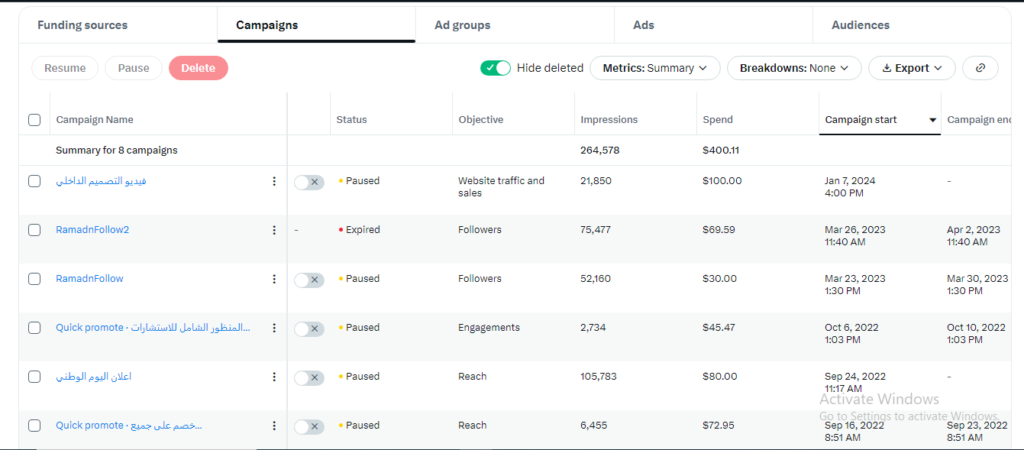Enable the RamadnFollow campaign status toggle
This screenshot has height=450, width=1024.
click(x=309, y=280)
